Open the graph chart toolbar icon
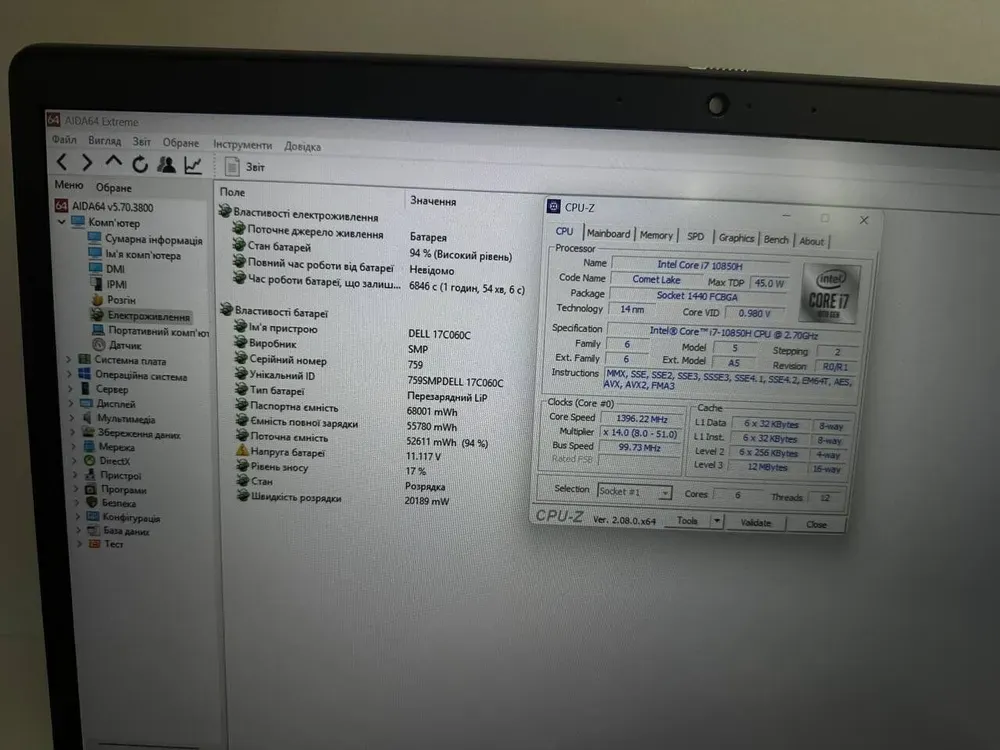Viewport: 1000px width, 750px height. (x=193, y=165)
